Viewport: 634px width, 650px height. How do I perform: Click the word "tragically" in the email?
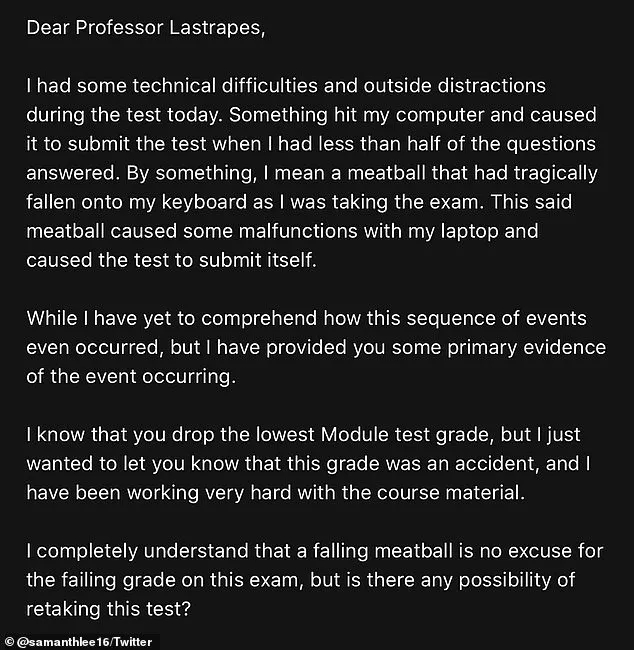pyautogui.click(x=556, y=174)
